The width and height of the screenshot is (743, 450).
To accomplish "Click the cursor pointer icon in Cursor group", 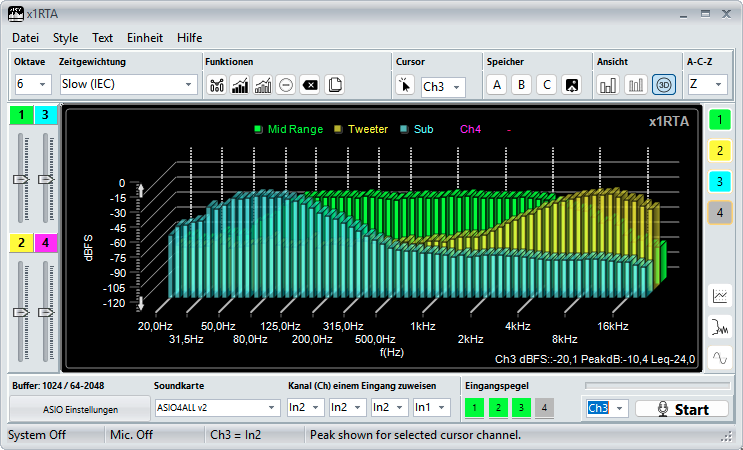I will tap(405, 86).
